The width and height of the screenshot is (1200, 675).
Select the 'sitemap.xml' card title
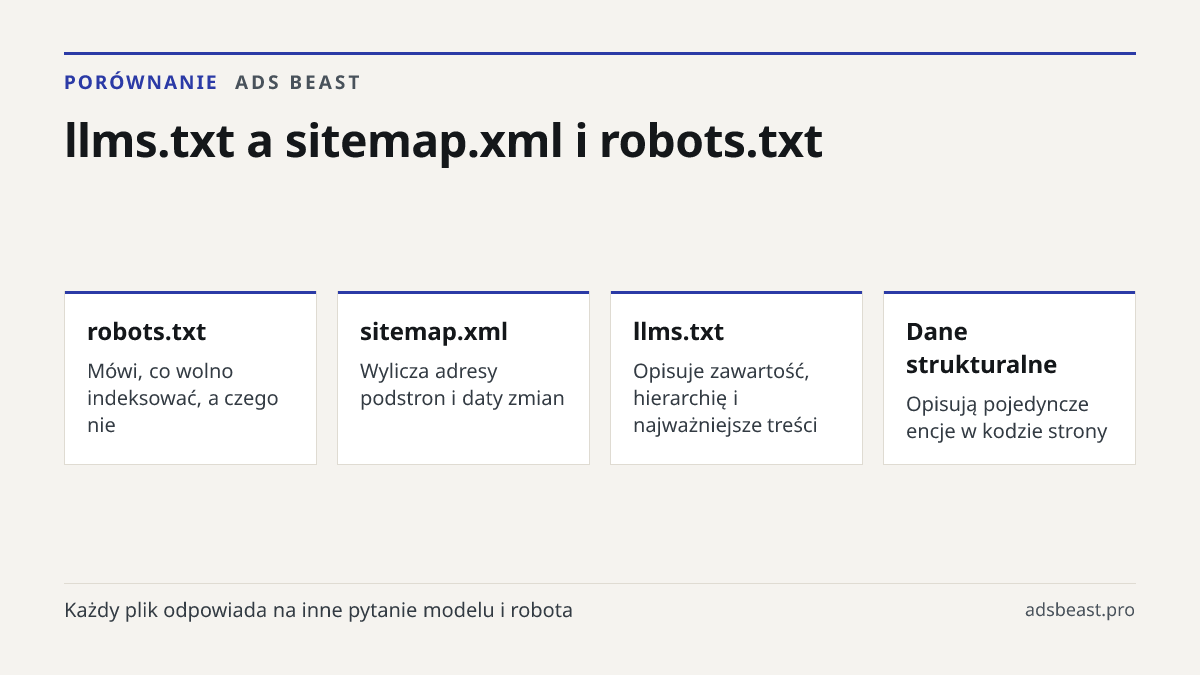(434, 331)
